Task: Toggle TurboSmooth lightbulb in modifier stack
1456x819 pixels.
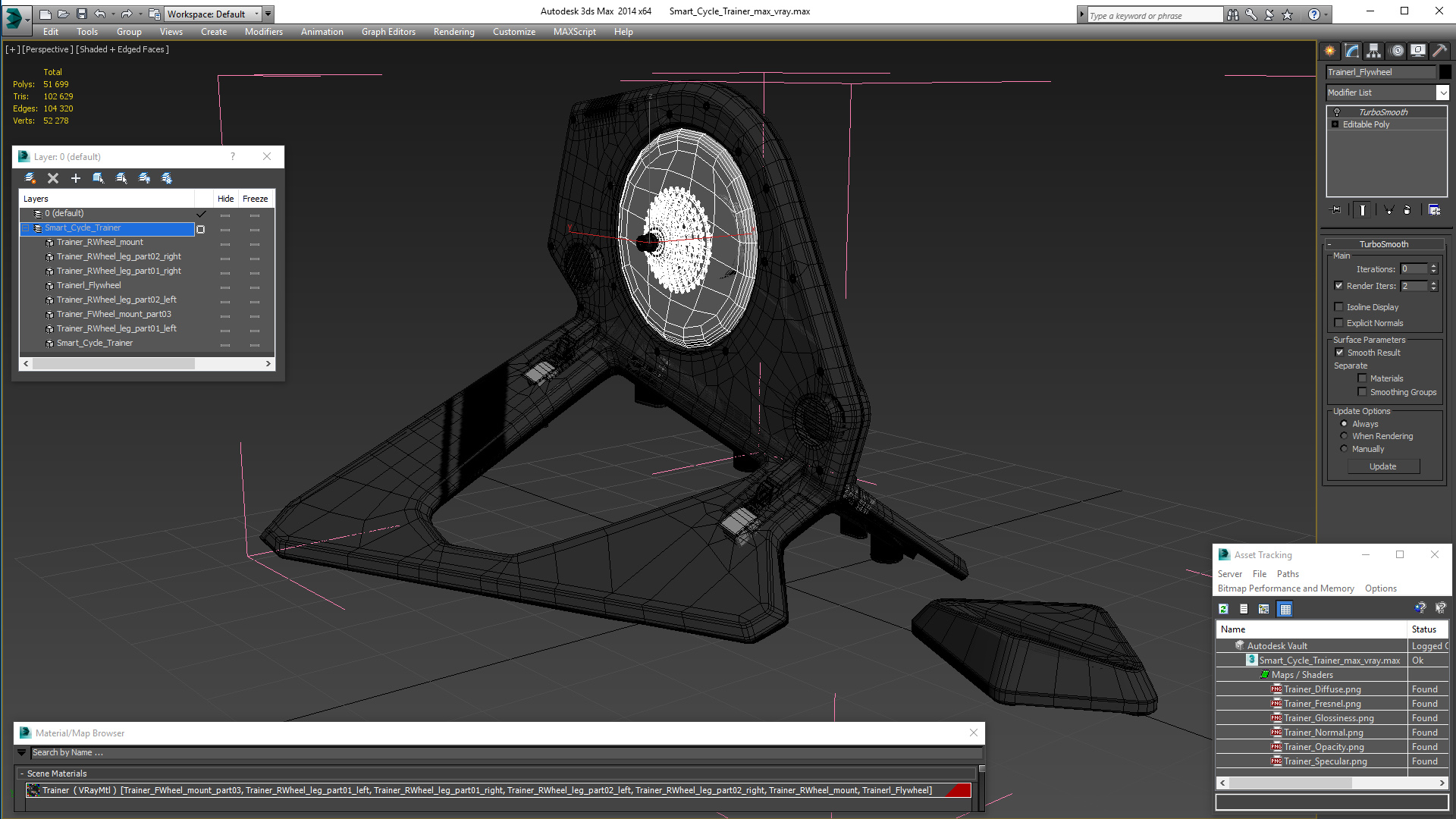Action: (1337, 112)
